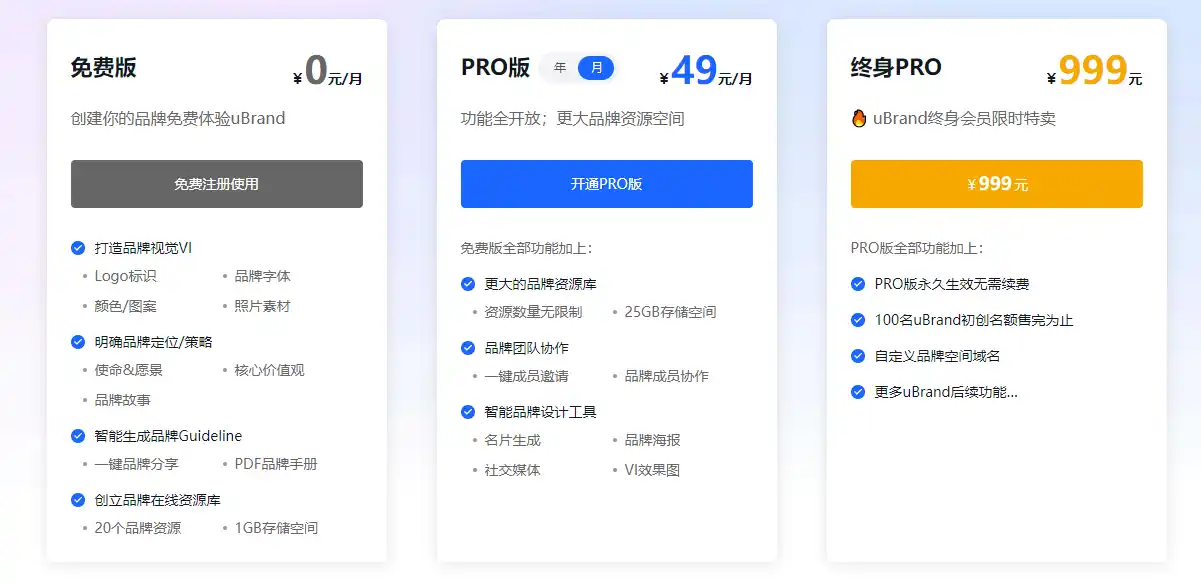Select the 月 billing option
The width and height of the screenshot is (1201, 584).
(596, 68)
